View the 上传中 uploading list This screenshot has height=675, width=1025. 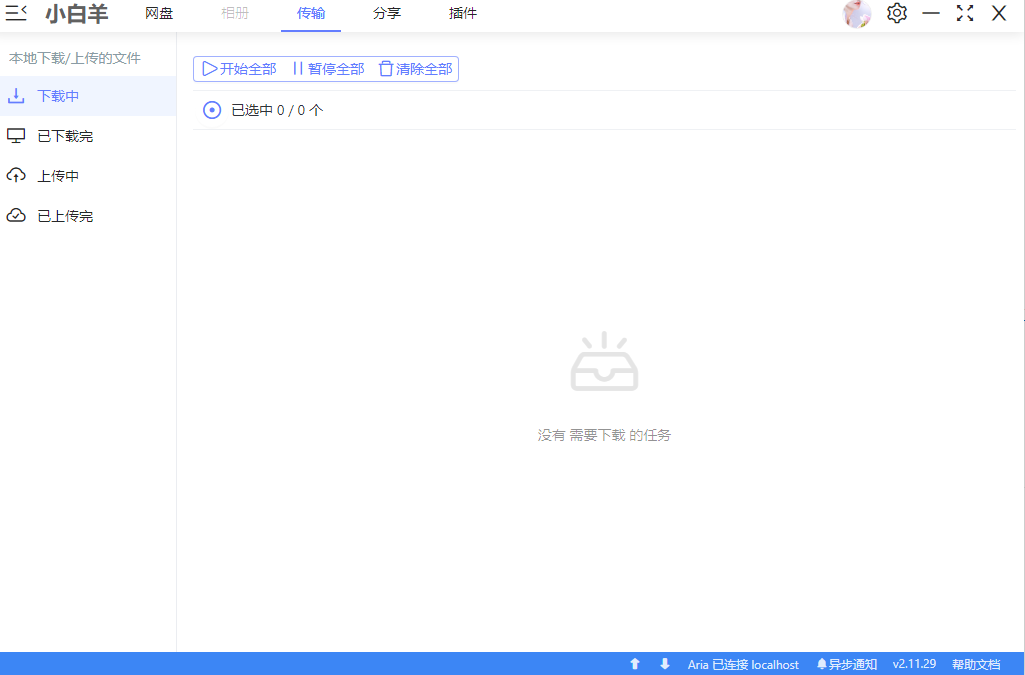pyautogui.click(x=58, y=176)
